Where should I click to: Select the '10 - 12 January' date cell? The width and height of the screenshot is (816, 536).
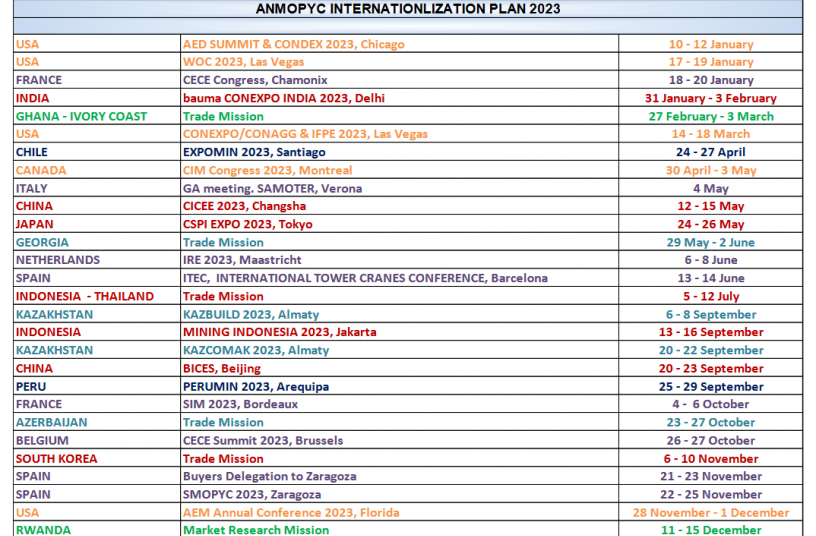pyautogui.click(x=711, y=44)
